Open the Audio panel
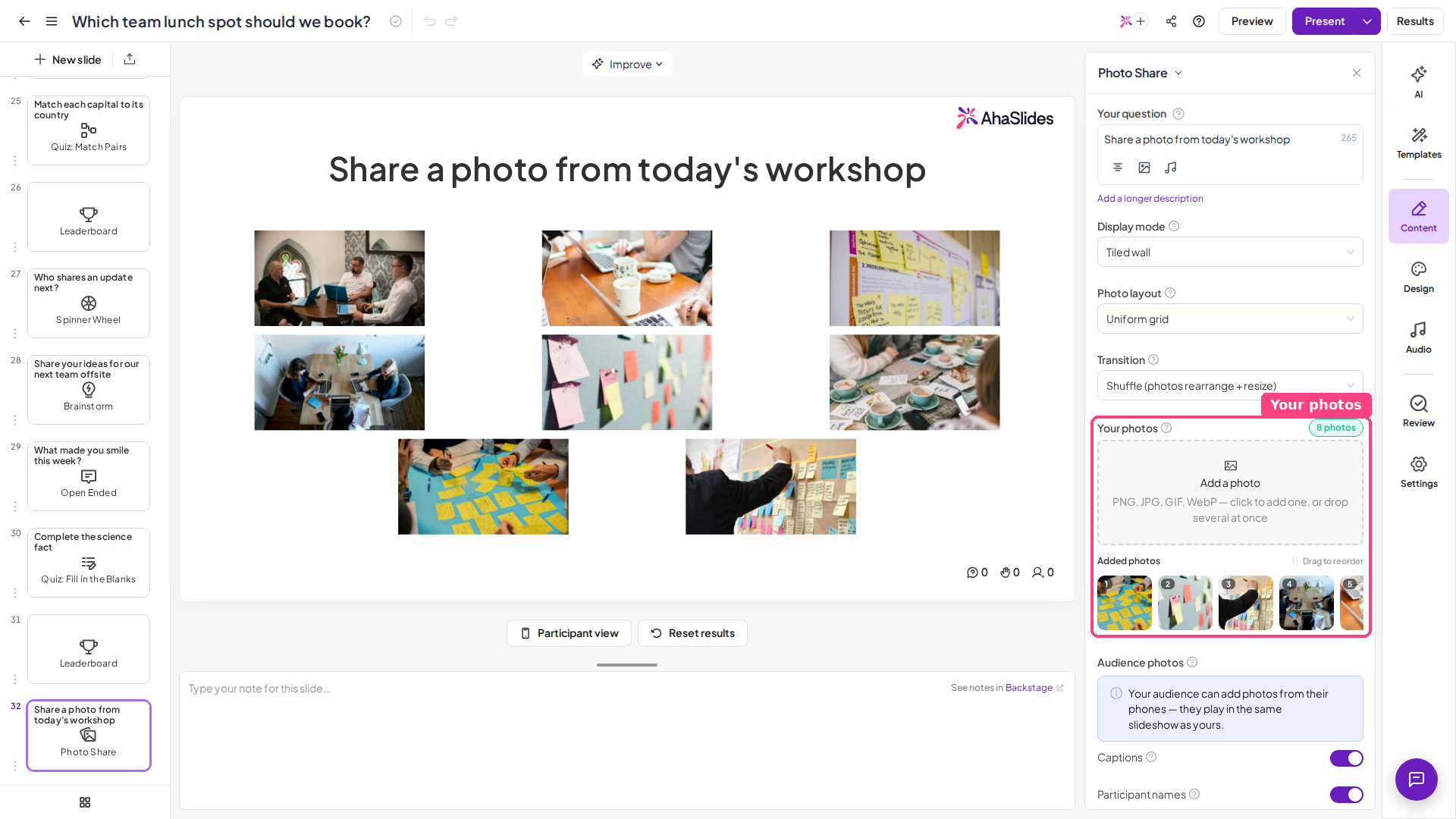The width and height of the screenshot is (1456, 819). (1418, 337)
